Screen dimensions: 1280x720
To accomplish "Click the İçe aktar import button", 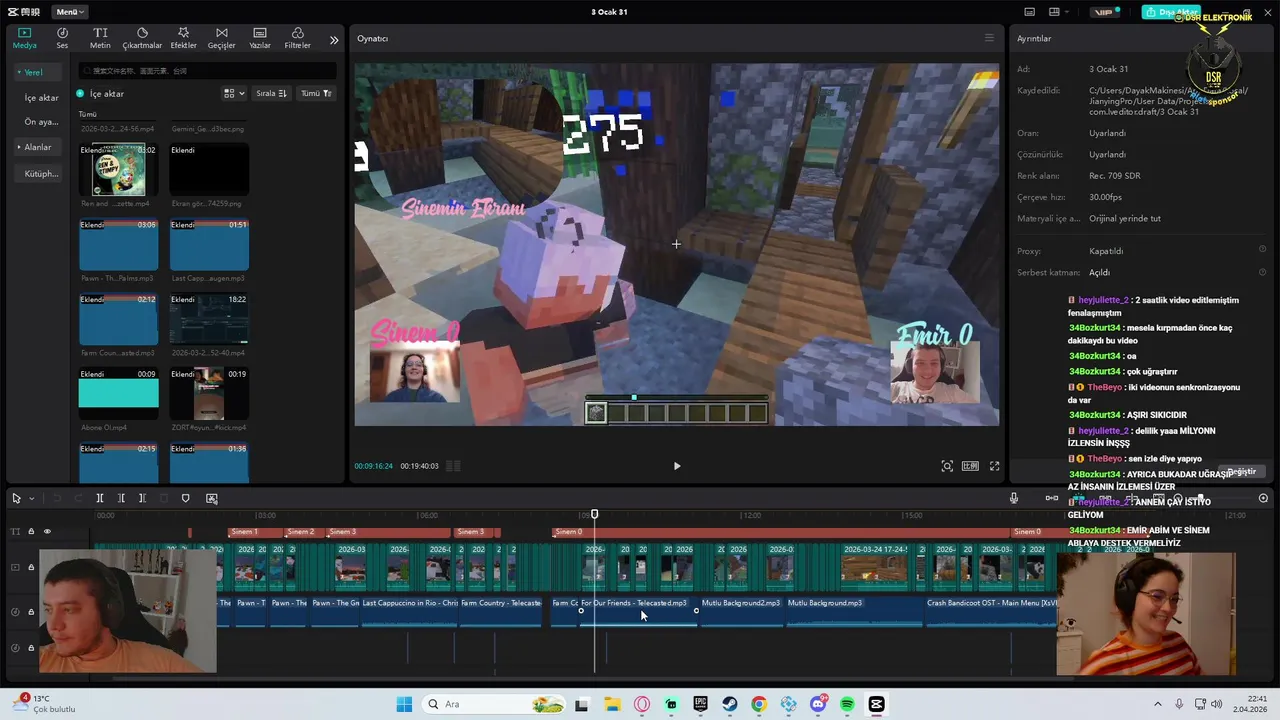I will pyautogui.click(x=100, y=93).
